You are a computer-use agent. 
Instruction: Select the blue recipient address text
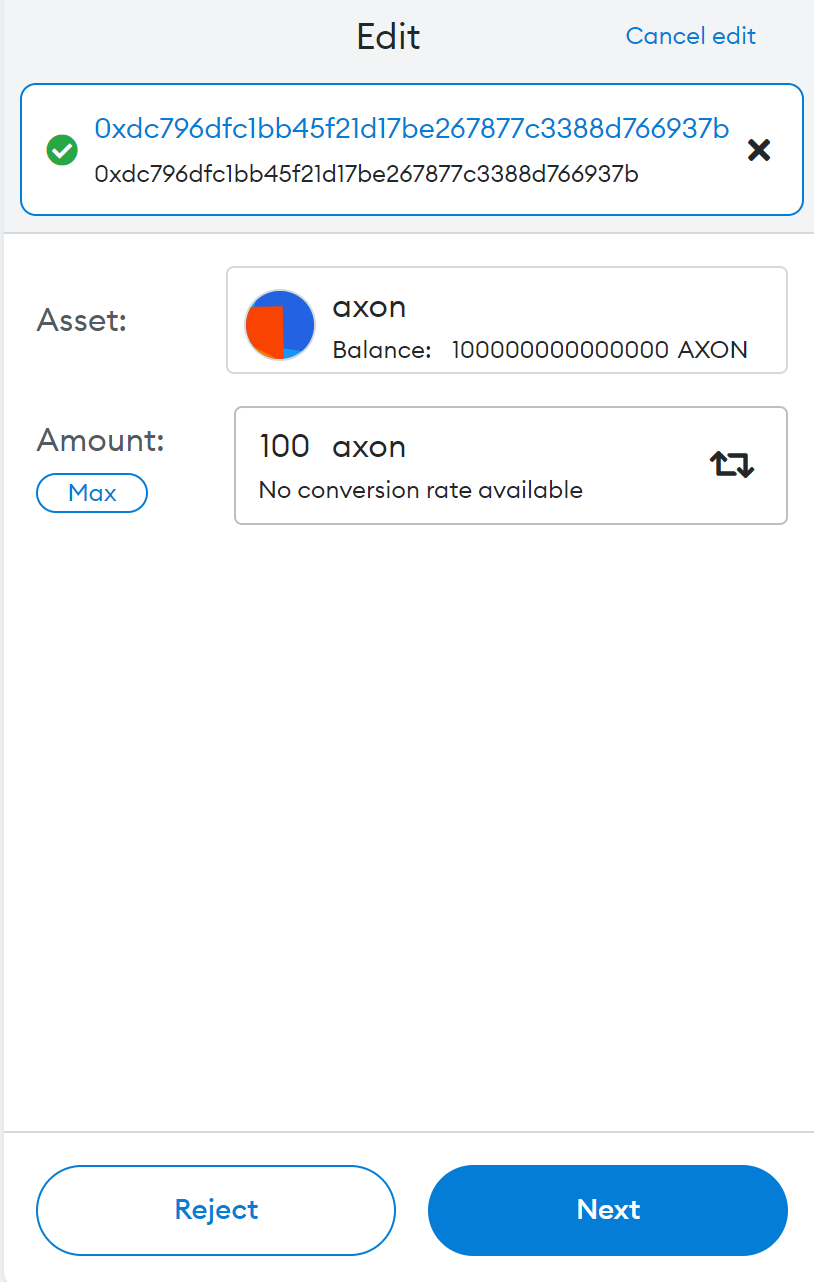(412, 128)
